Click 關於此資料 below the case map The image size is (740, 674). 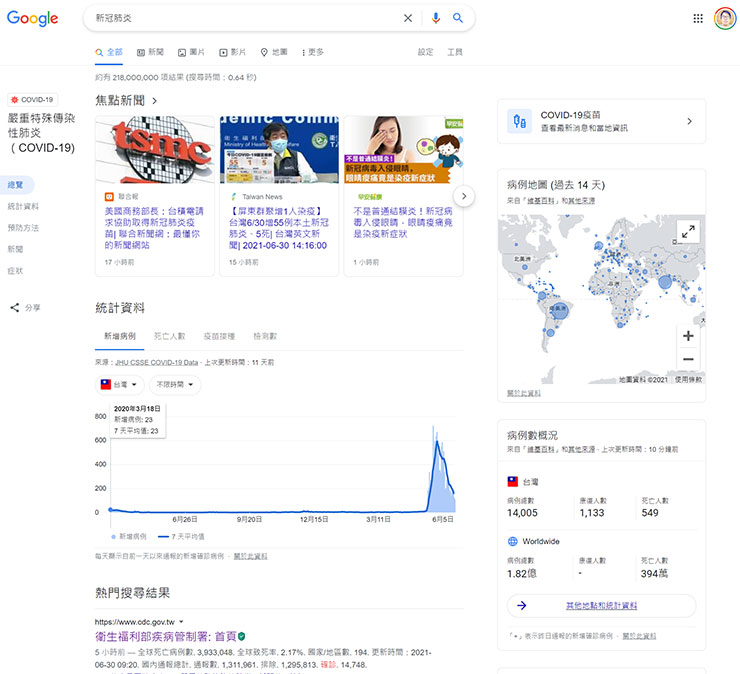[523, 393]
